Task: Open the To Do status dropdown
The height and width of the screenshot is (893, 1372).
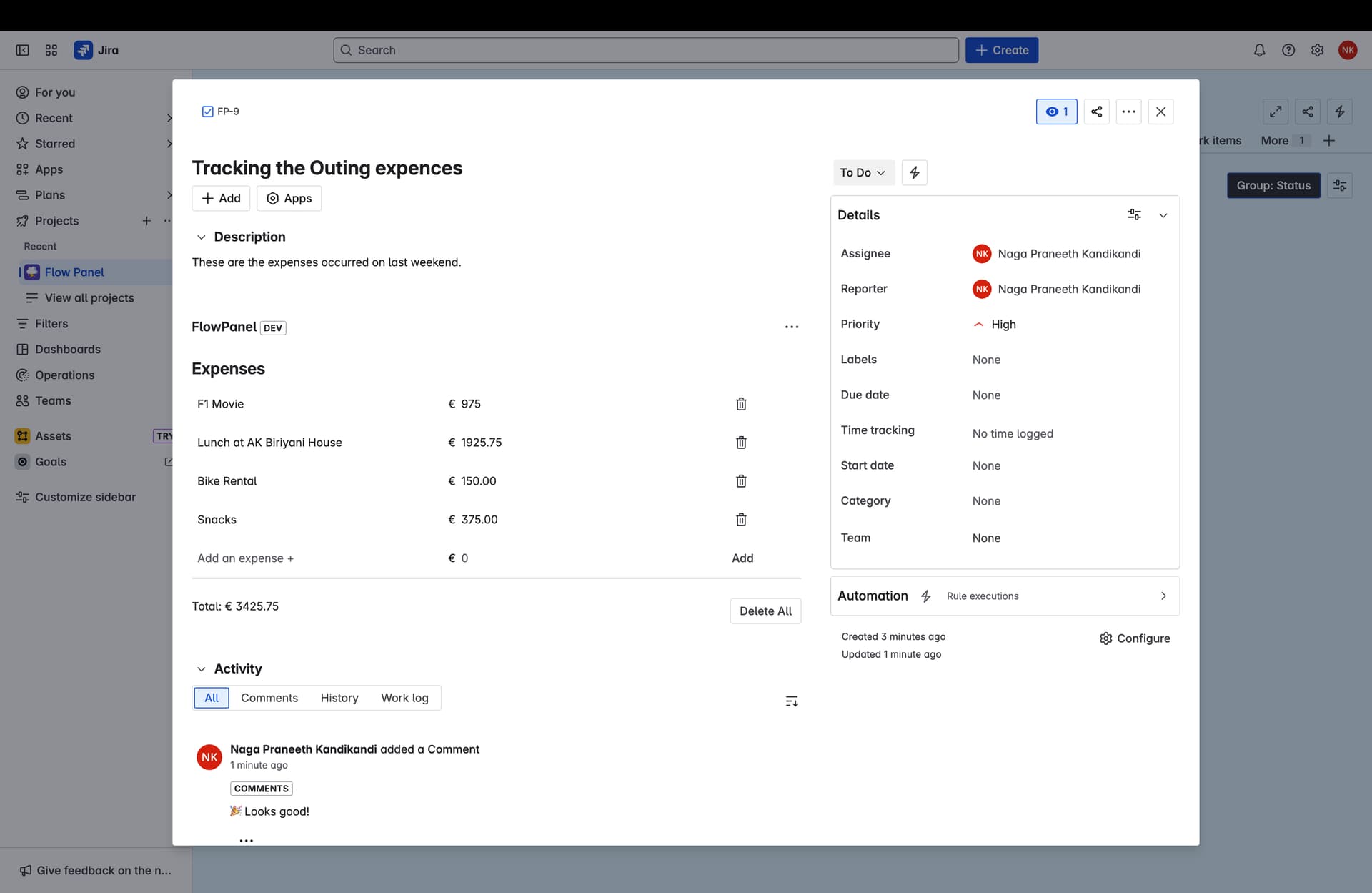Action: 863,172
